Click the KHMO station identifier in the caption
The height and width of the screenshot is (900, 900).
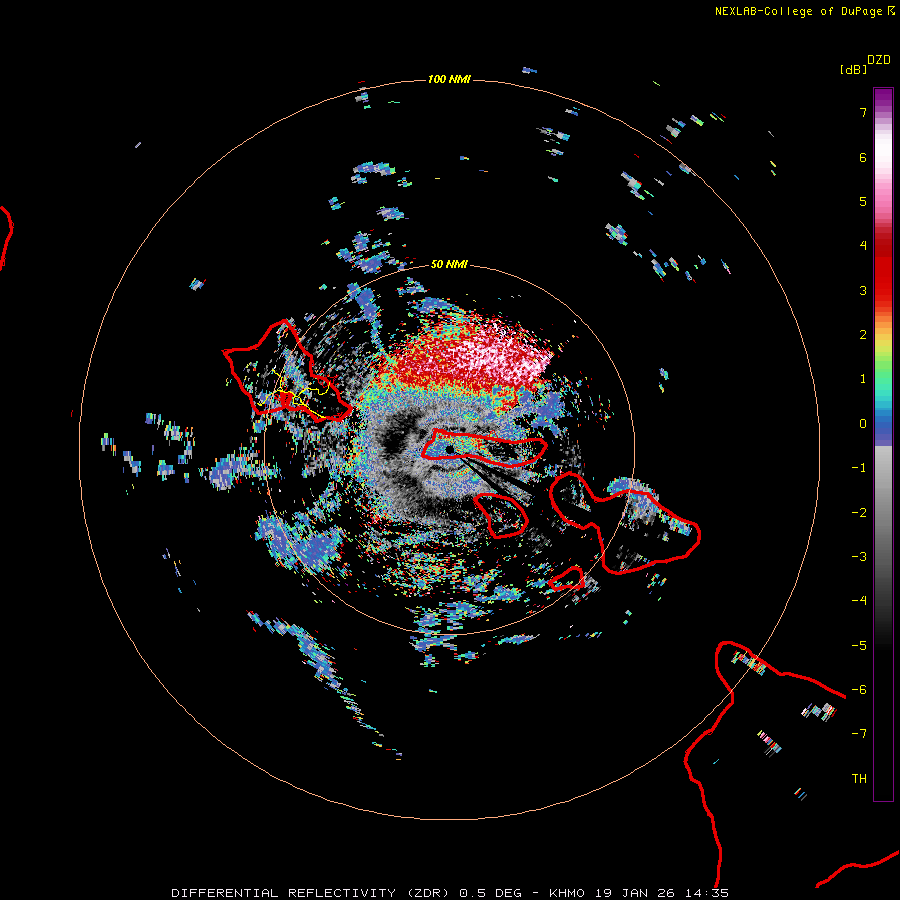click(x=567, y=893)
